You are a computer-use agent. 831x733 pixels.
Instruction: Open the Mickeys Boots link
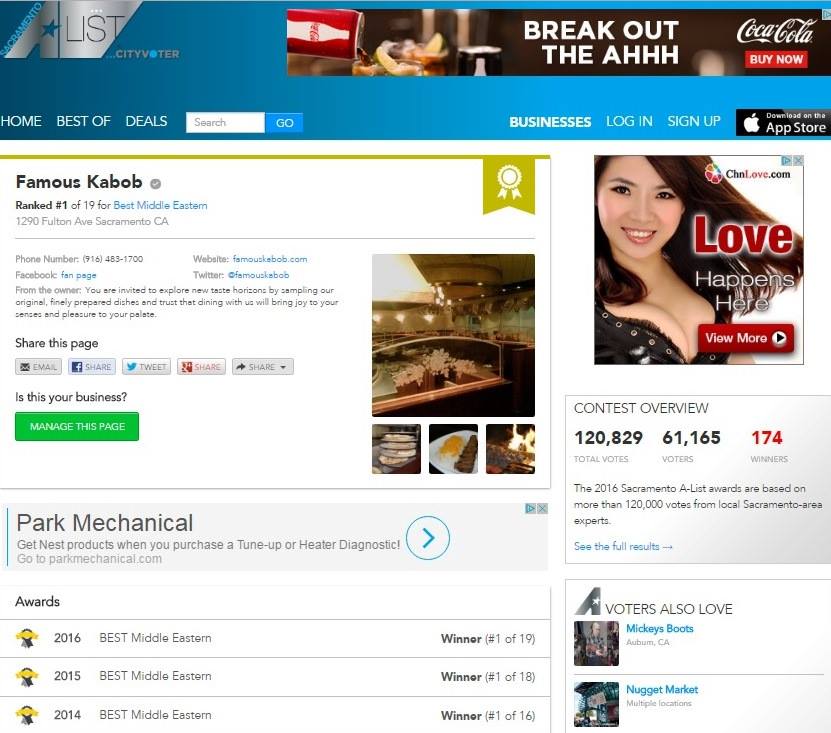[x=660, y=629]
